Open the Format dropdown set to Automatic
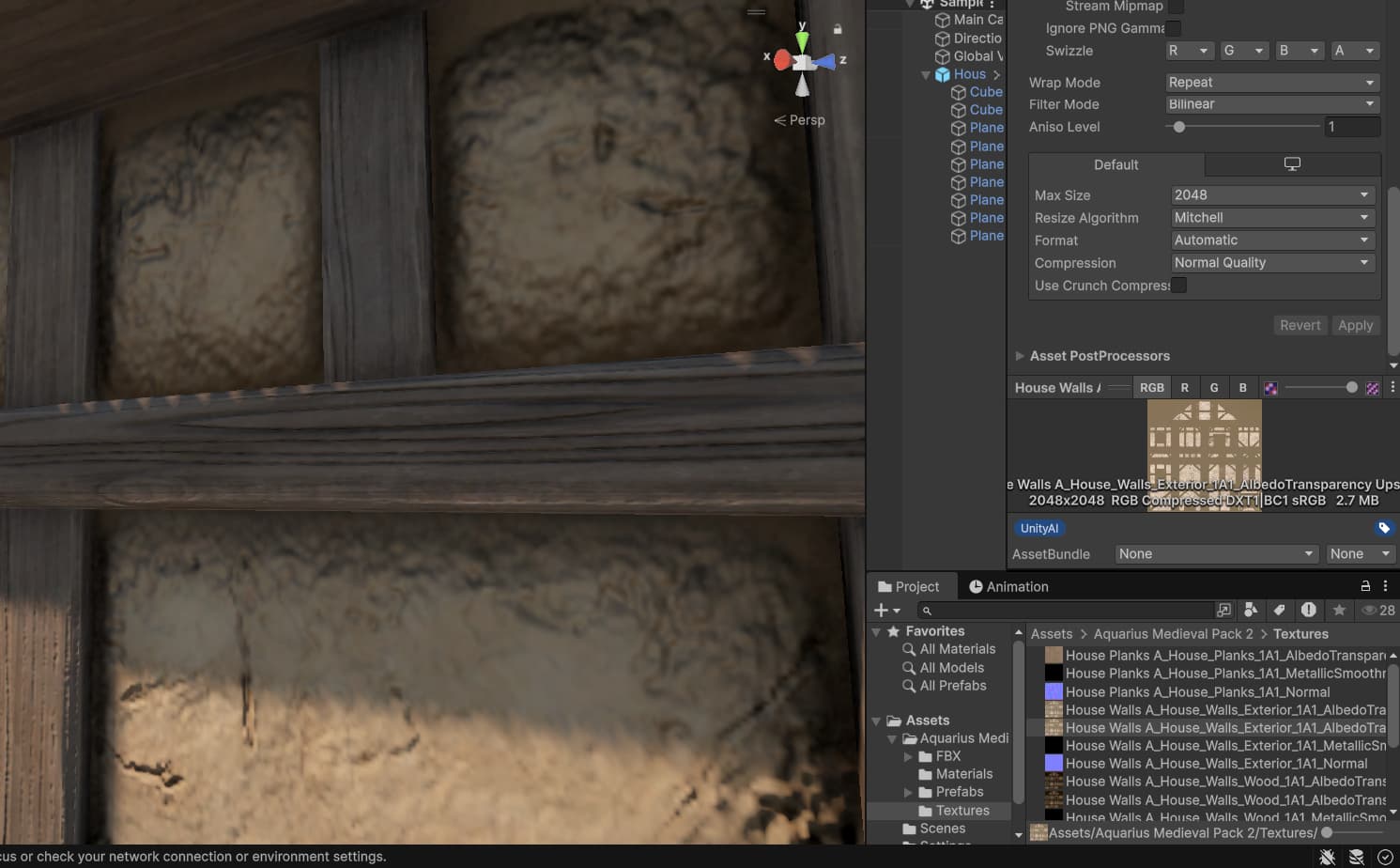 (1271, 240)
